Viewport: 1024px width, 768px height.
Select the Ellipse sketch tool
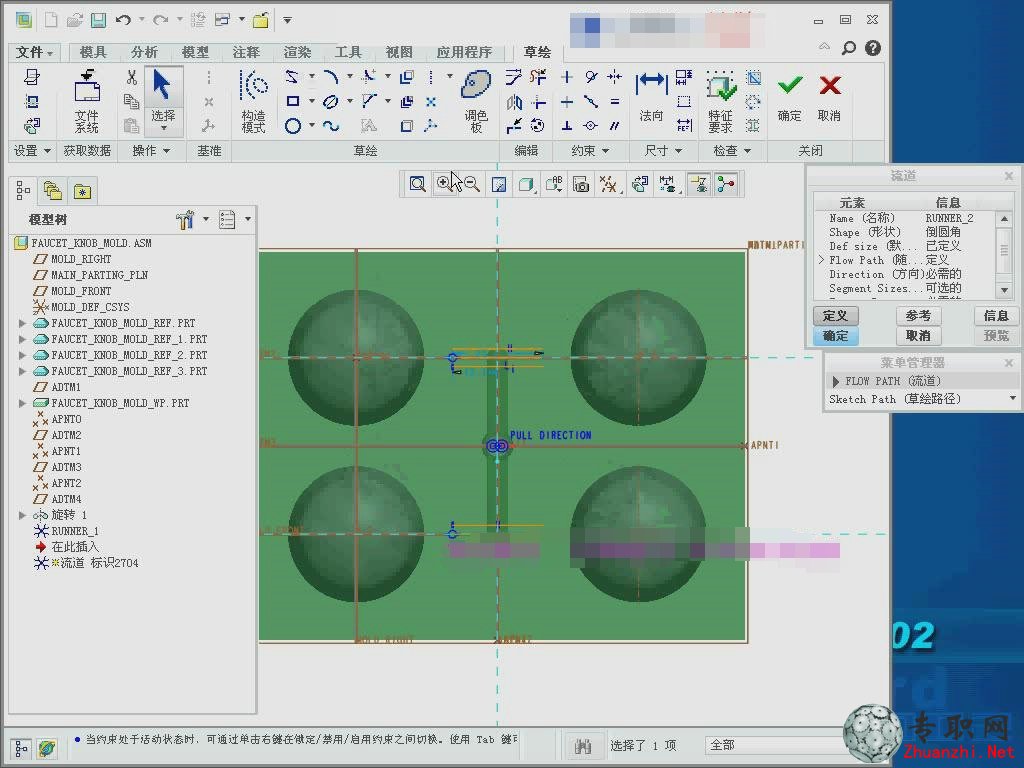click(x=330, y=101)
